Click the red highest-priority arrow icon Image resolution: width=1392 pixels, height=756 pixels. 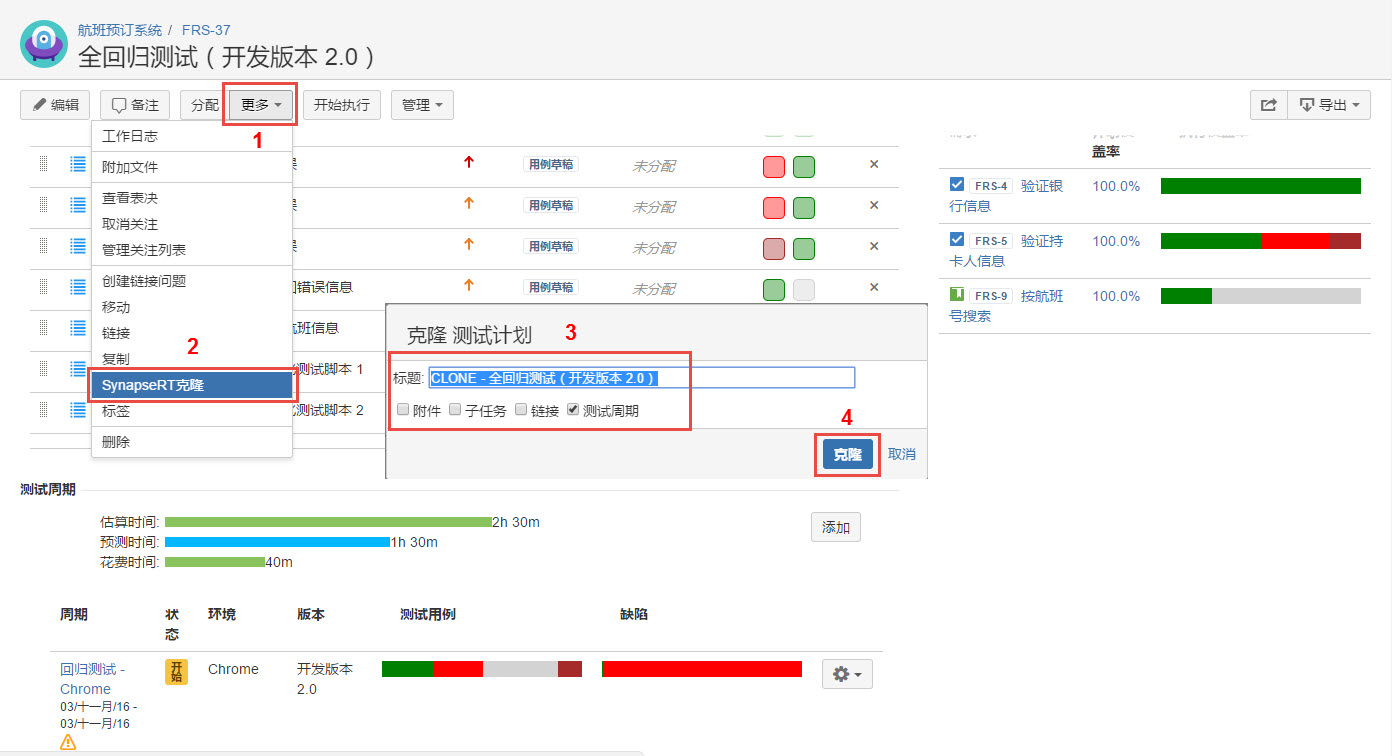pyautogui.click(x=469, y=162)
